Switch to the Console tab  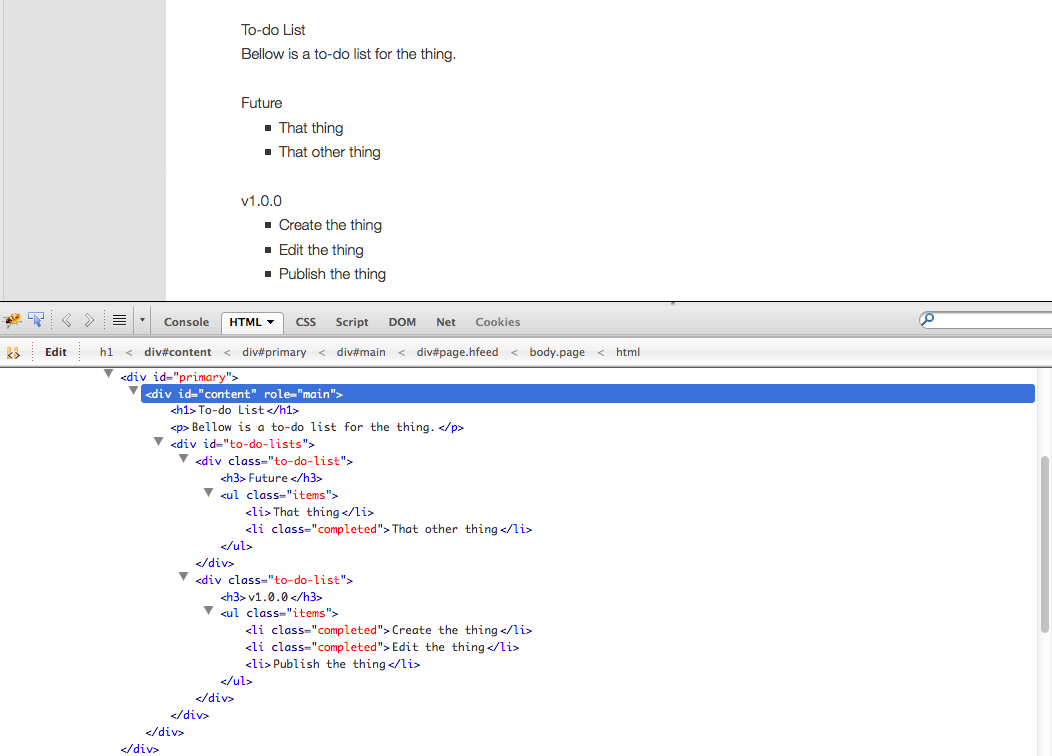(186, 322)
